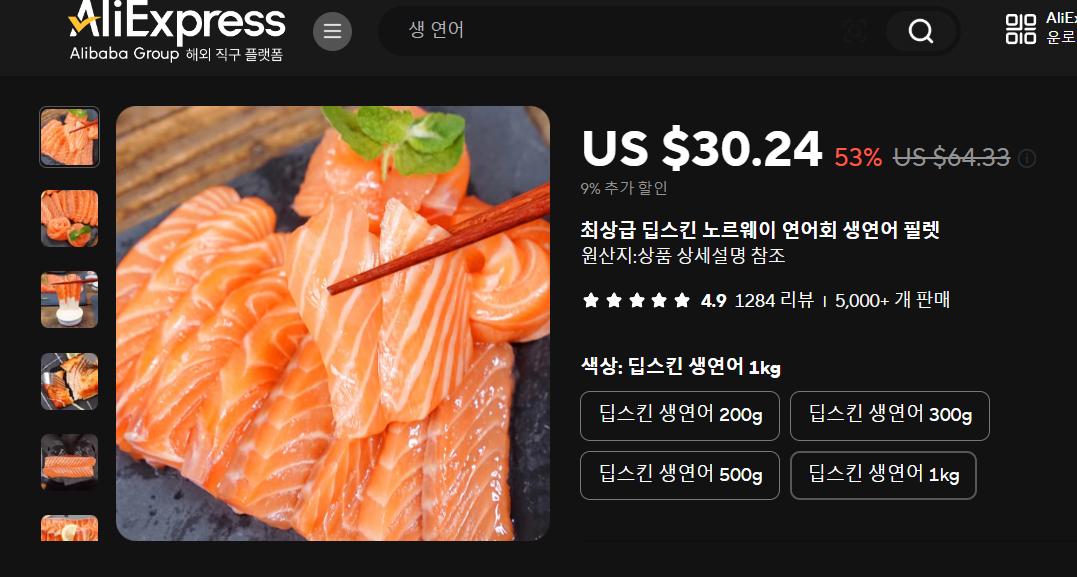Select the fourth product thumbnail
This screenshot has width=1077, height=577.
(69, 381)
